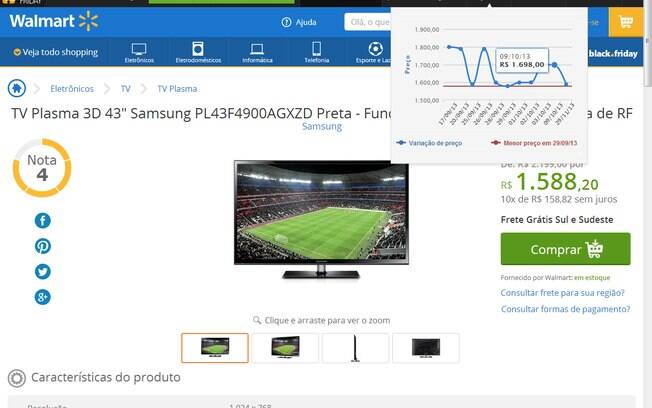652x408 pixels.
Task: Click the 09/10/13 chart data point
Action: pyautogui.click(x=554, y=65)
